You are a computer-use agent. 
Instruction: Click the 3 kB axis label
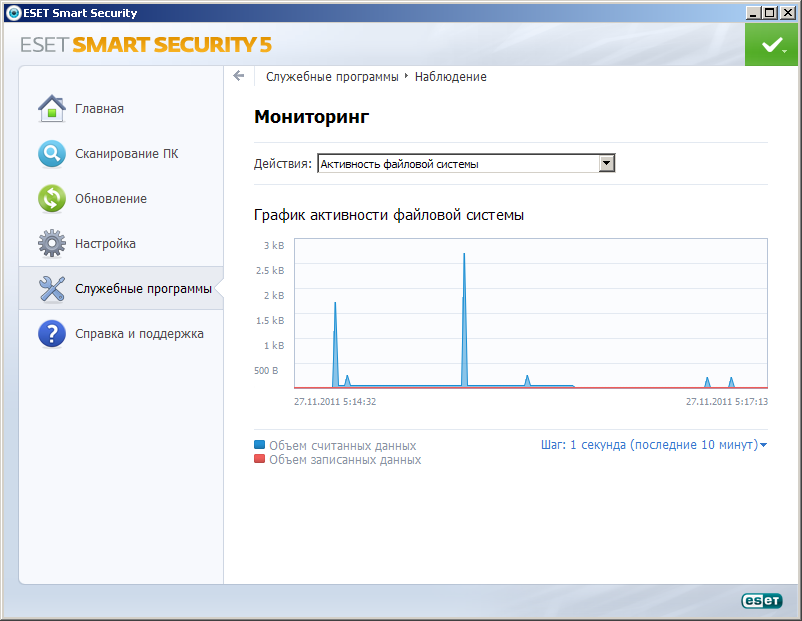274,246
